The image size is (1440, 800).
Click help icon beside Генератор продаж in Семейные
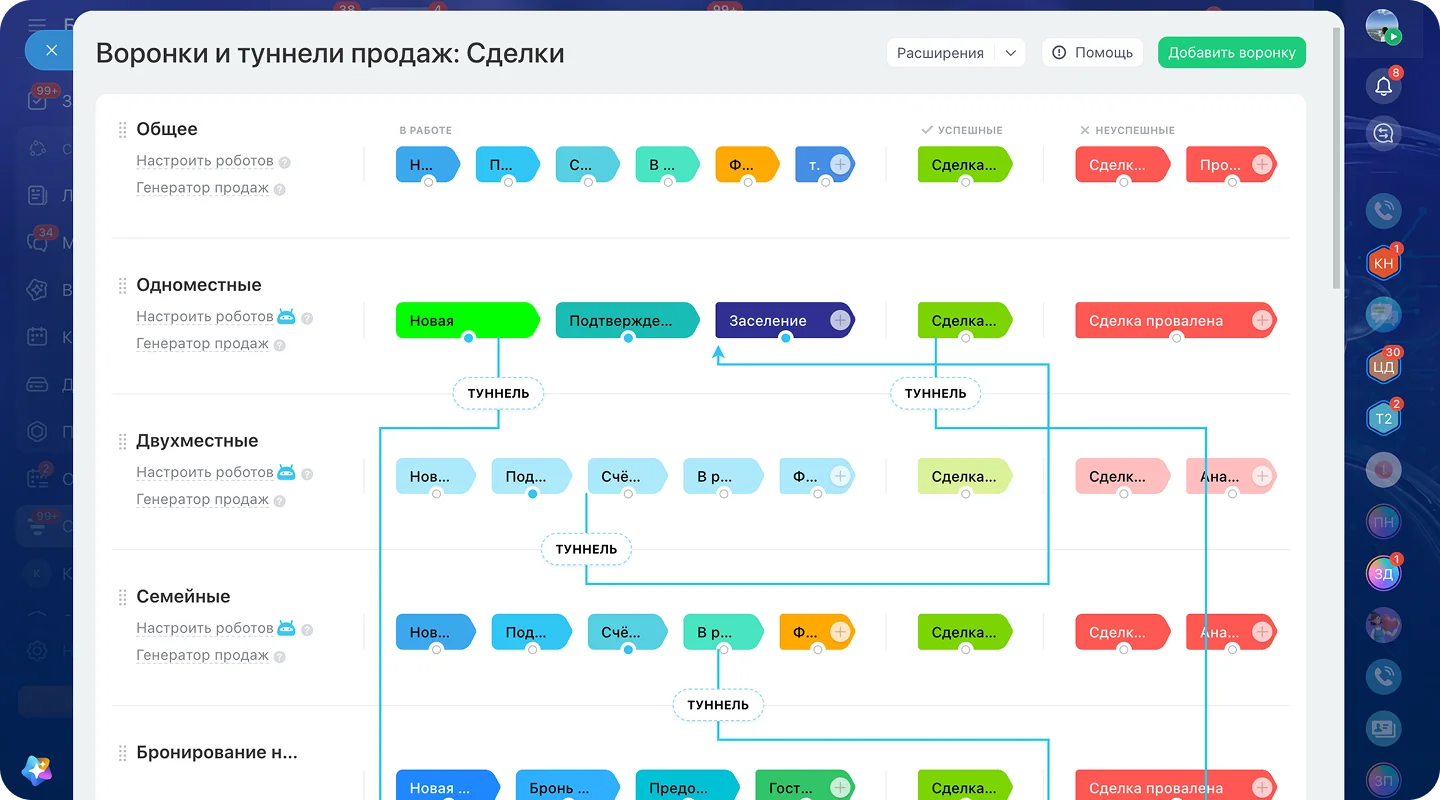(280, 657)
